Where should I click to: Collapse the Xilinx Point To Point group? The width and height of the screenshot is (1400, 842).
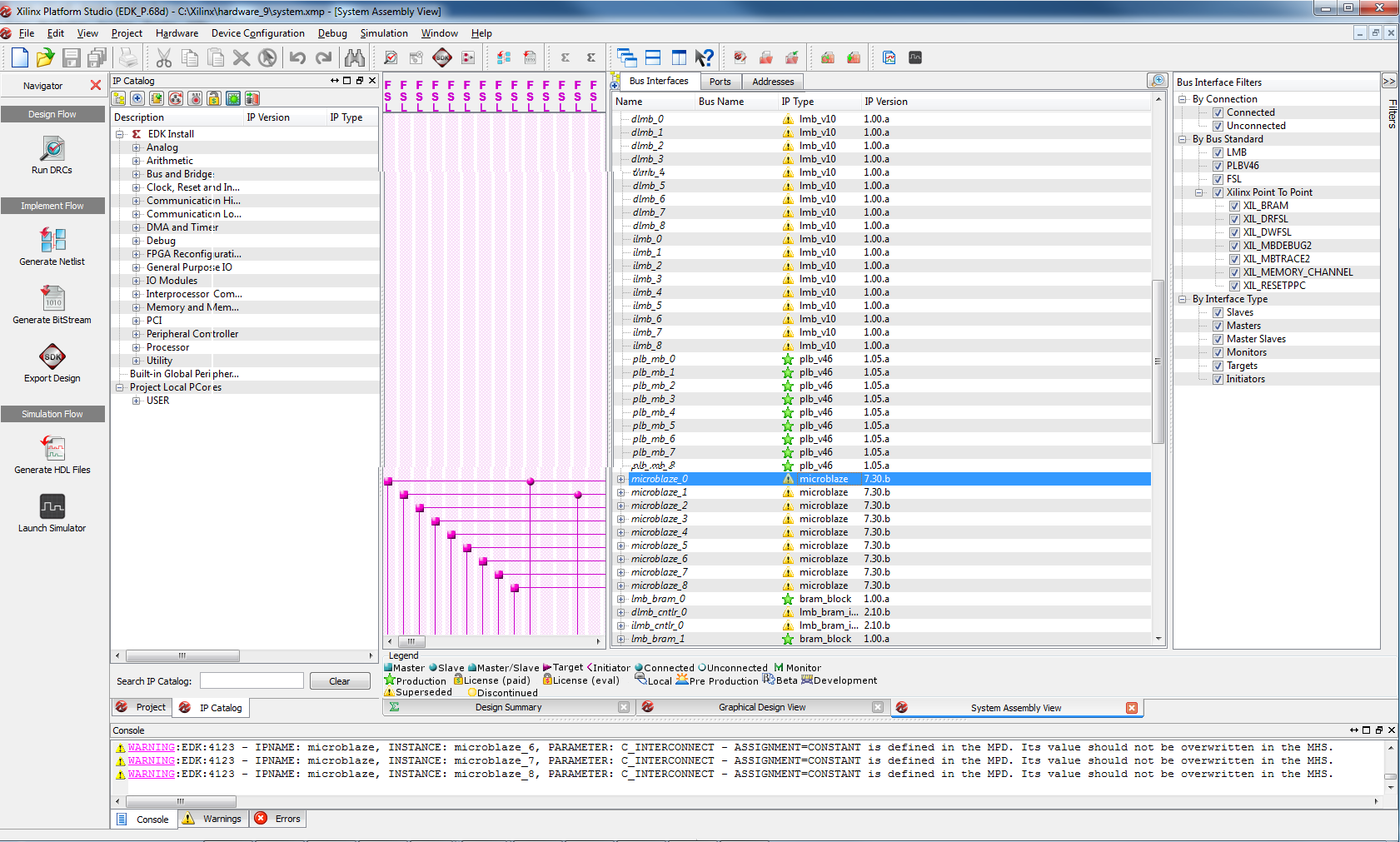[1199, 192]
